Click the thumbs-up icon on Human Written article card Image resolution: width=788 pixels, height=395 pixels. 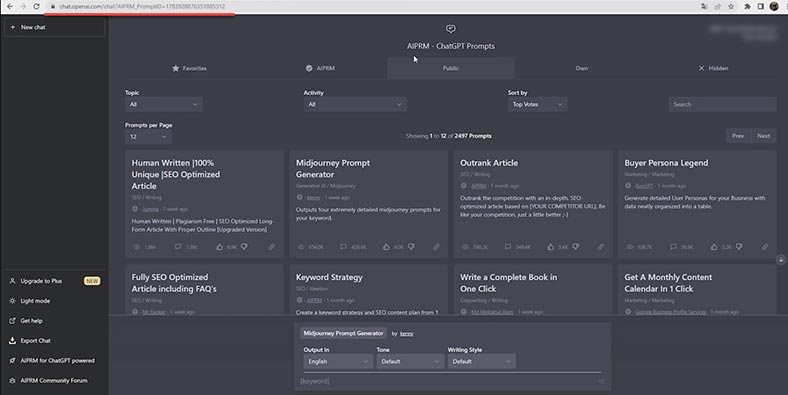[220, 247]
